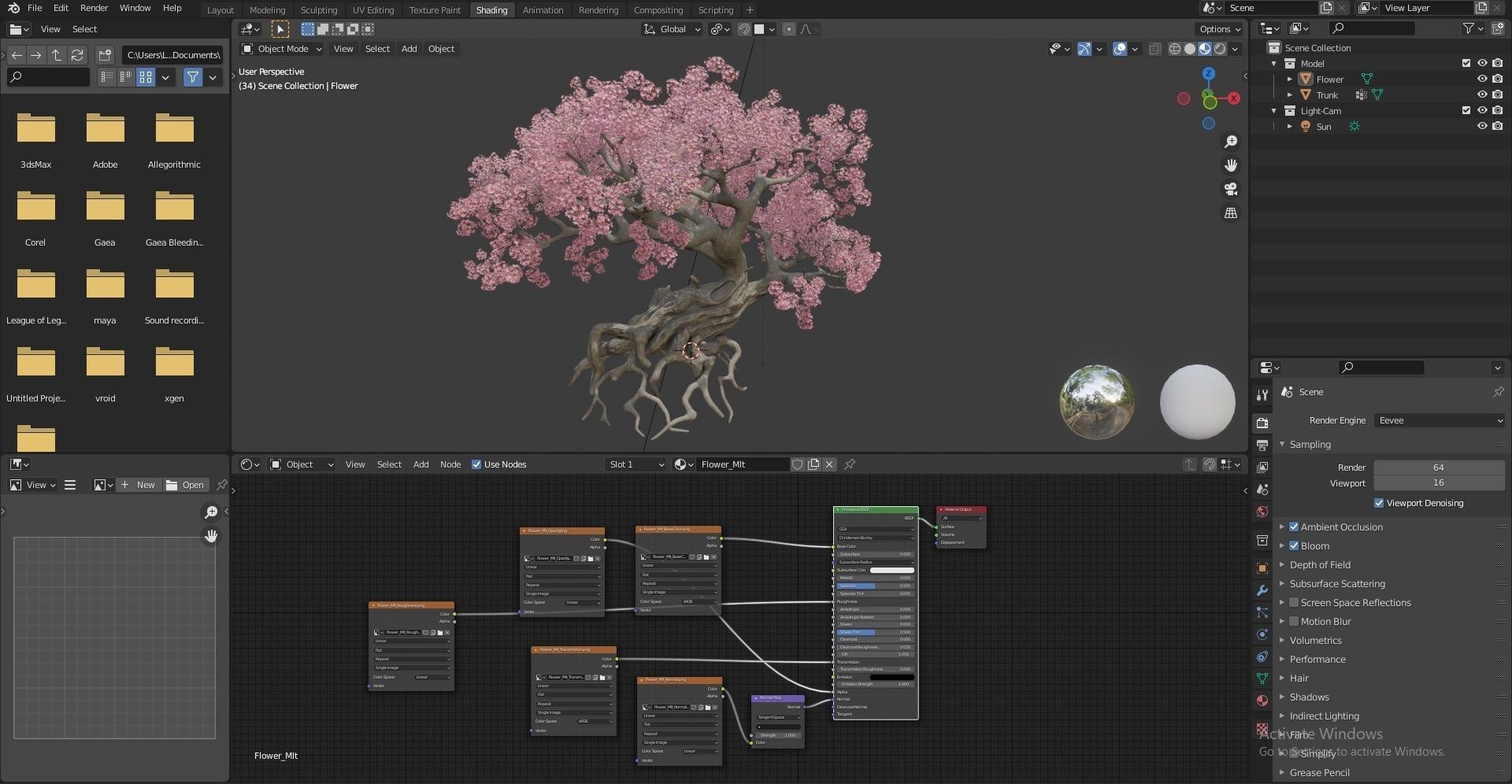Hide the Trunk object in outliner

click(1482, 94)
